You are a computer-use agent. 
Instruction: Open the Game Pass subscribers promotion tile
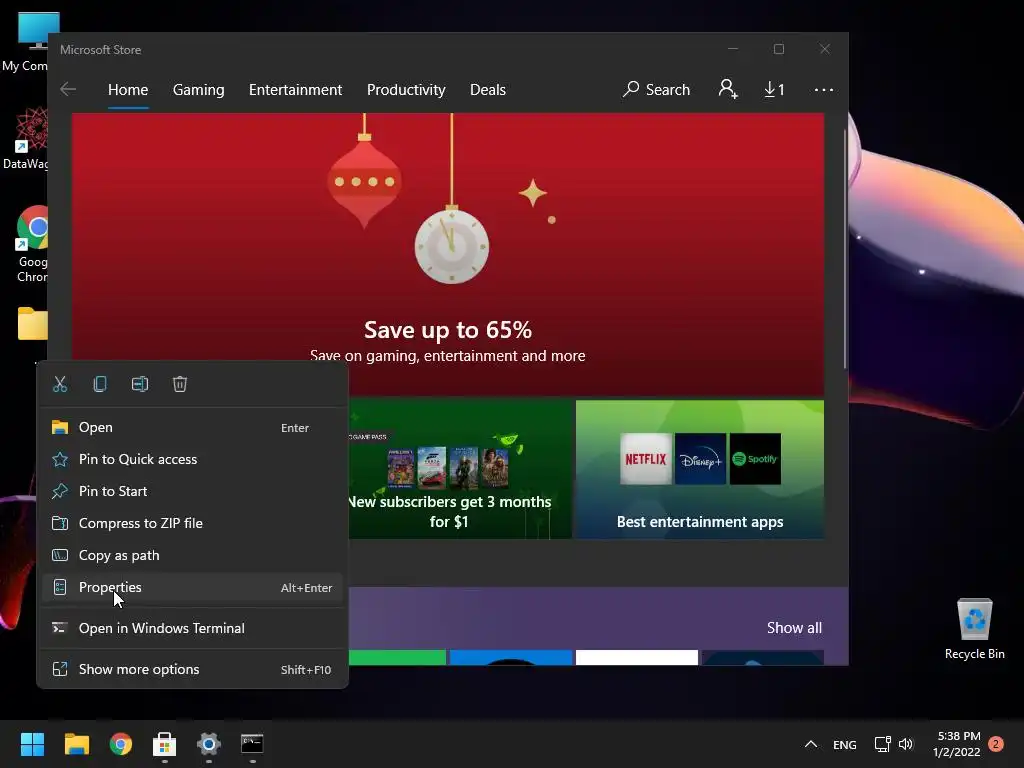tap(460, 470)
